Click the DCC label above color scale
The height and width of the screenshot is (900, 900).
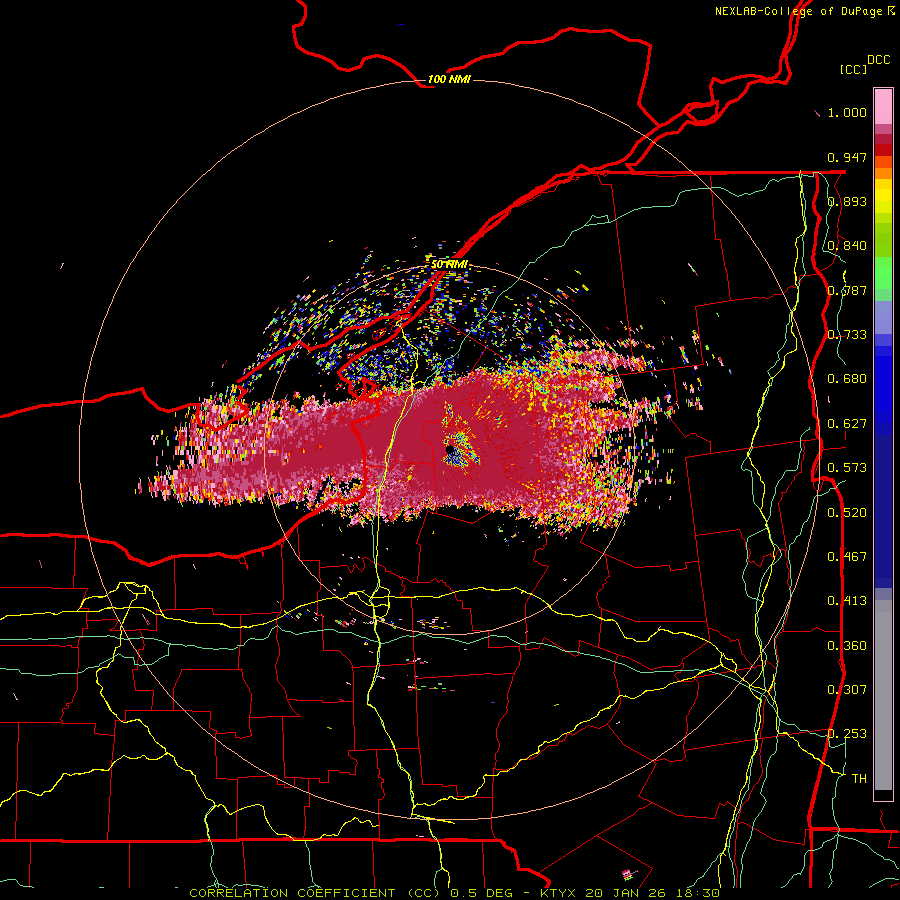[879, 60]
